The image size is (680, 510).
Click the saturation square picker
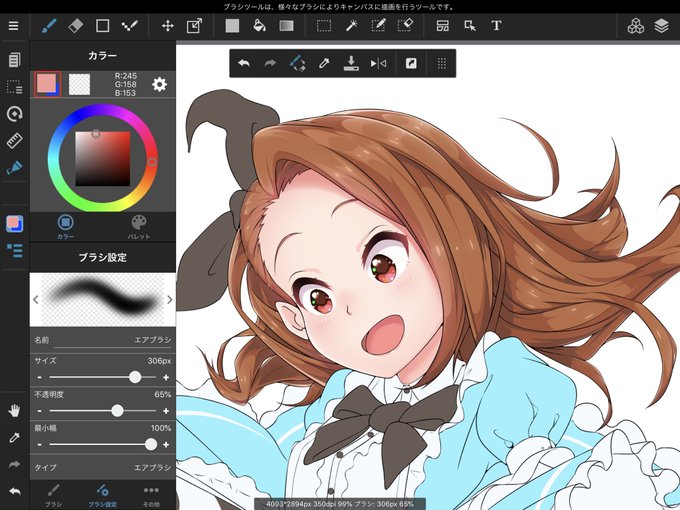pyautogui.click(x=103, y=159)
